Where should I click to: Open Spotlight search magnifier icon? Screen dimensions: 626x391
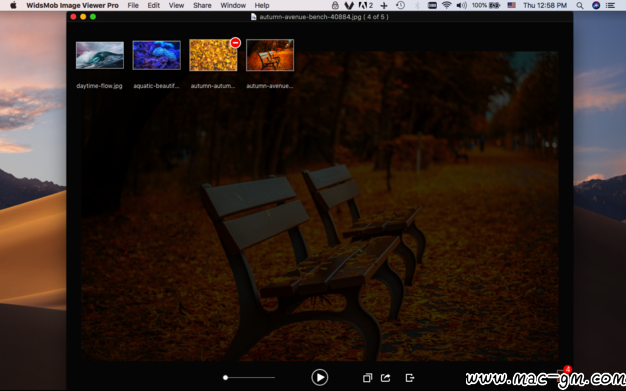580,5
